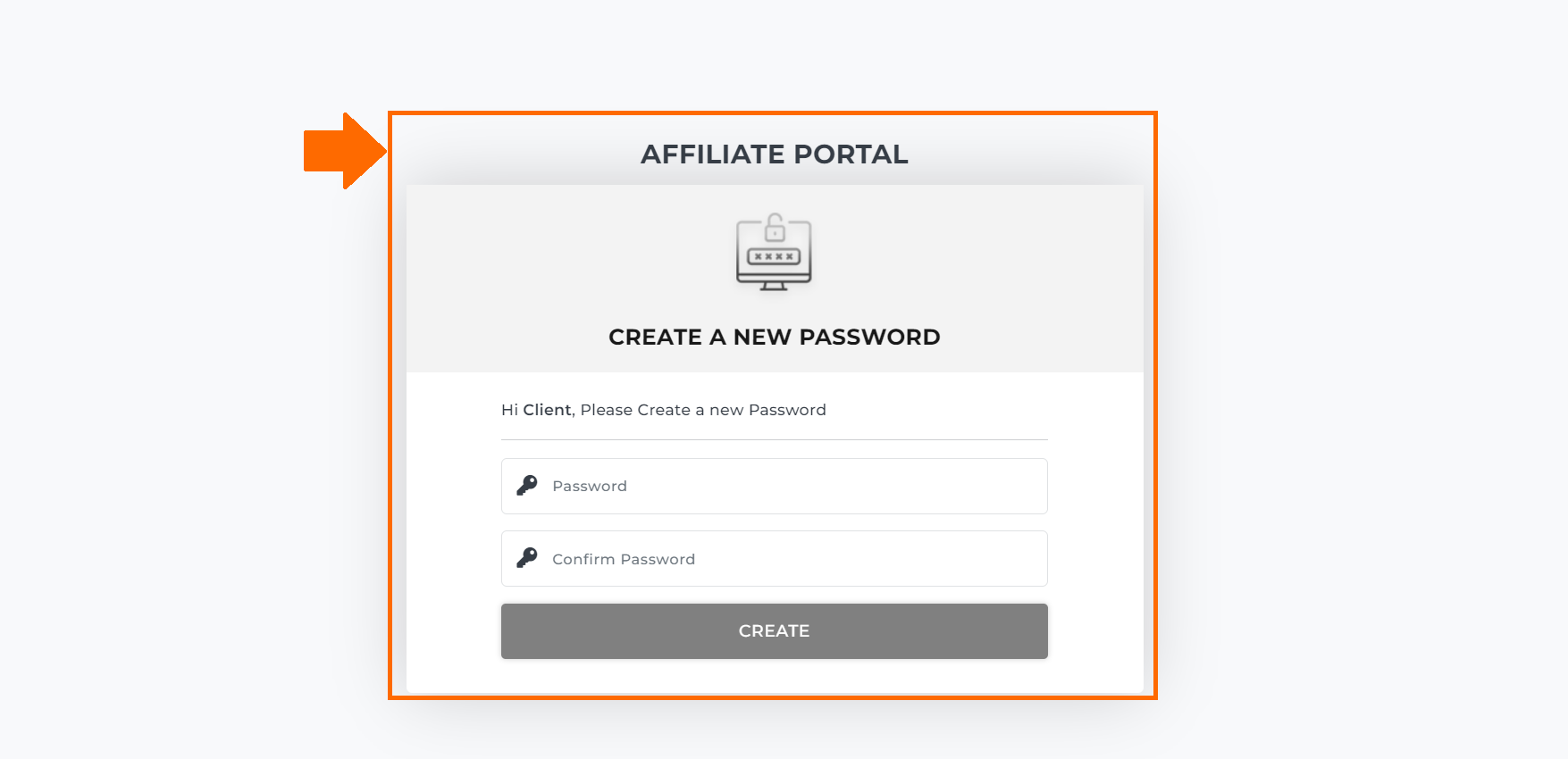
Task: Click the open padlock atop the monitor icon
Action: point(775,227)
